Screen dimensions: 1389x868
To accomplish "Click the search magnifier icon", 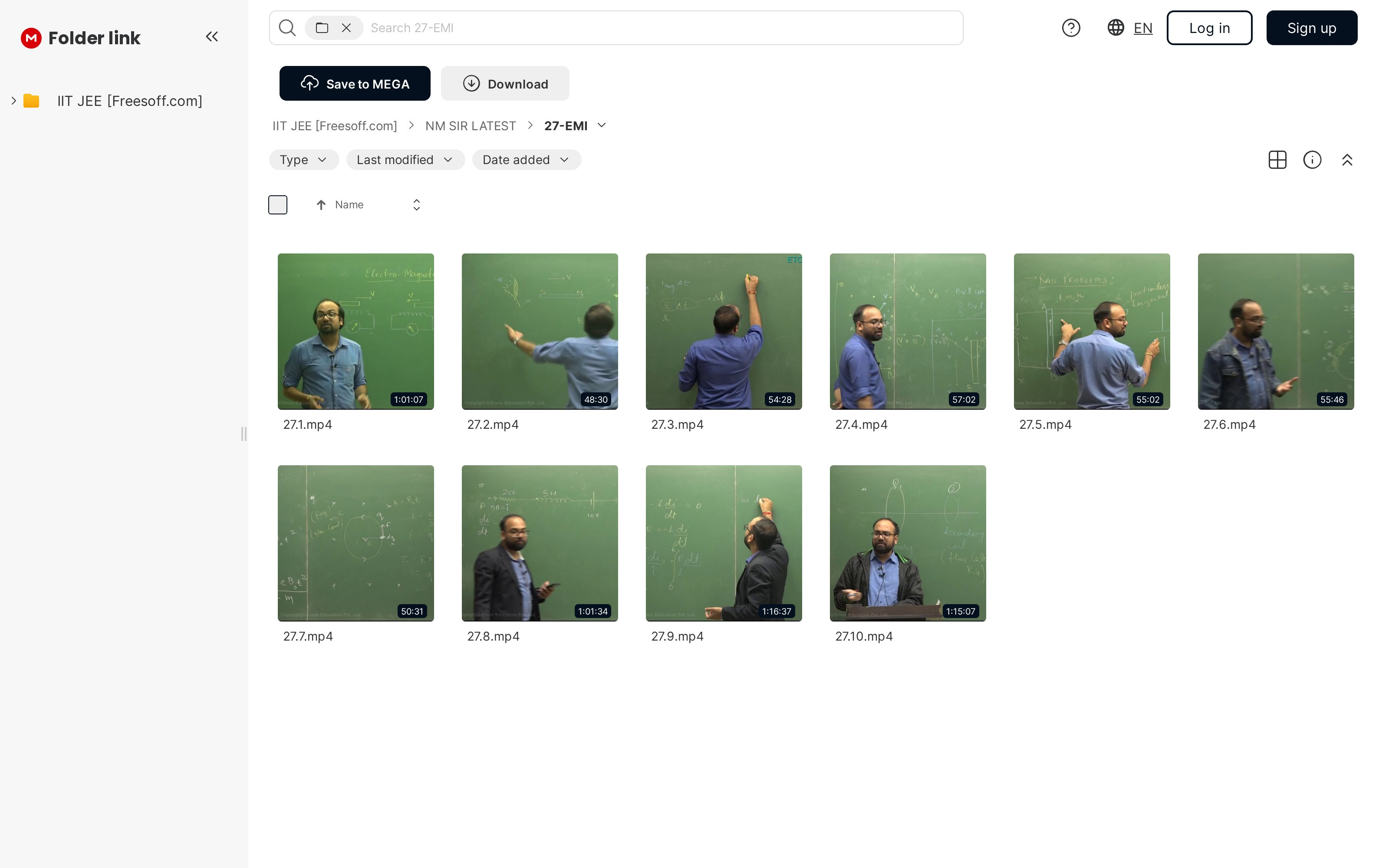I will 287,27.
